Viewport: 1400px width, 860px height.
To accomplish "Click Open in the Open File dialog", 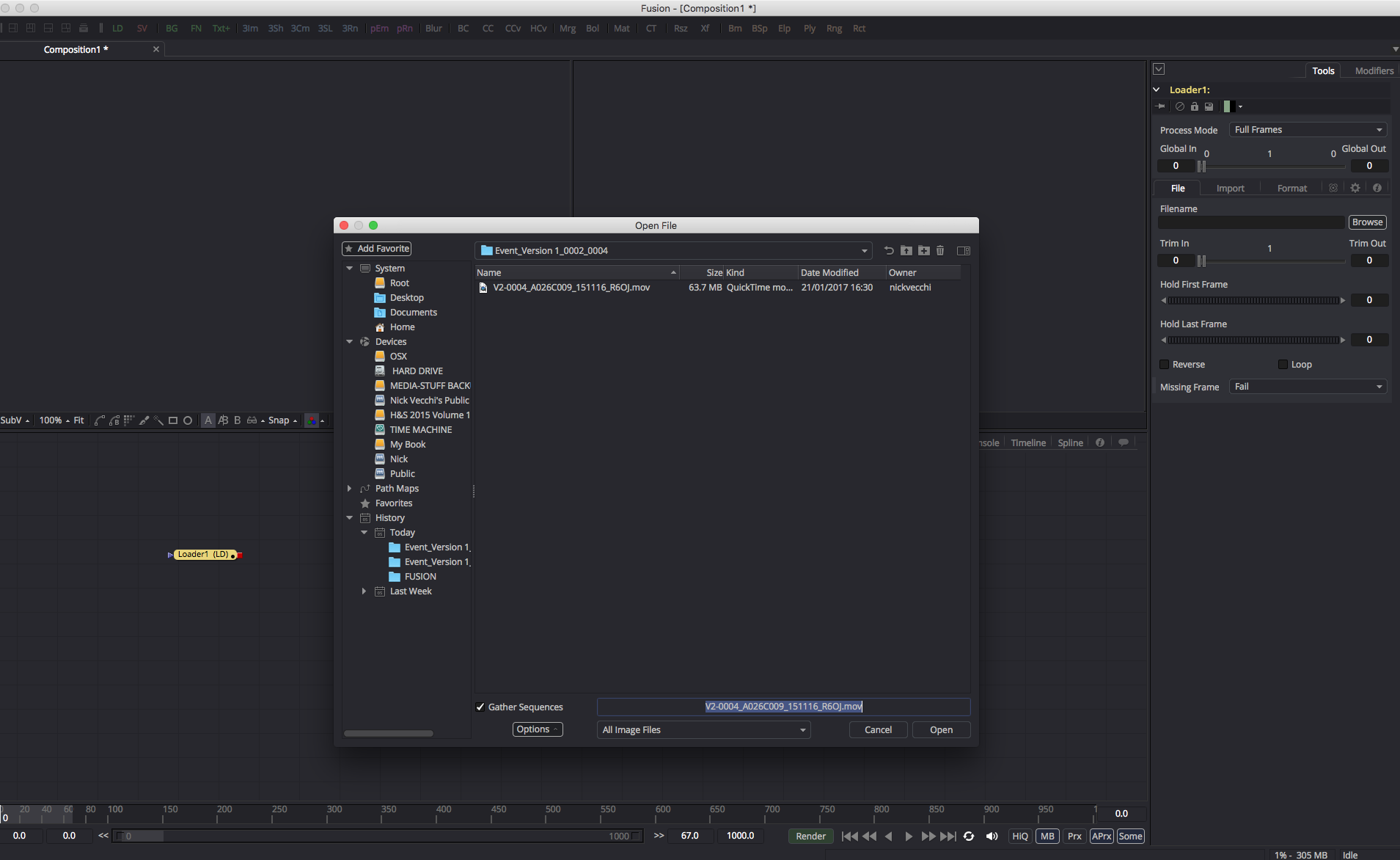I will 941,730.
